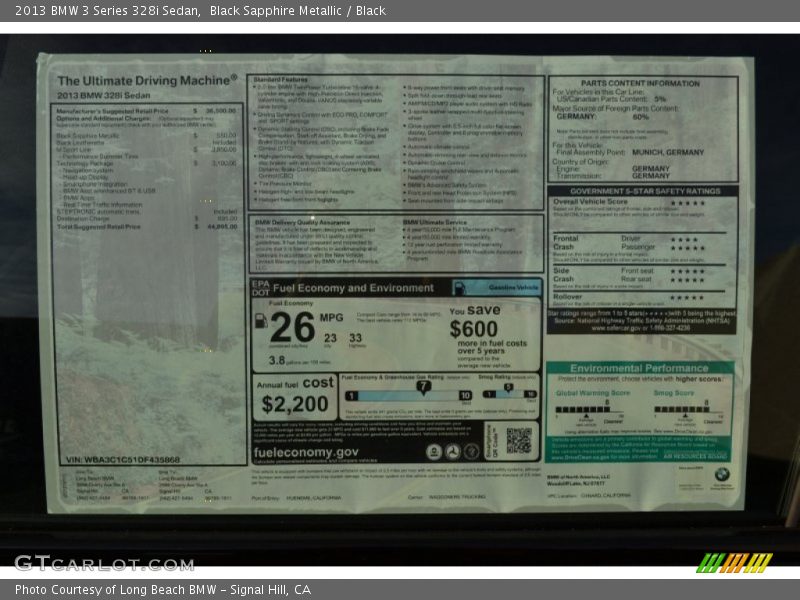Click the Long Beach BMW photo credit text
Viewport: 800px width, 600px height.
click(x=163, y=590)
